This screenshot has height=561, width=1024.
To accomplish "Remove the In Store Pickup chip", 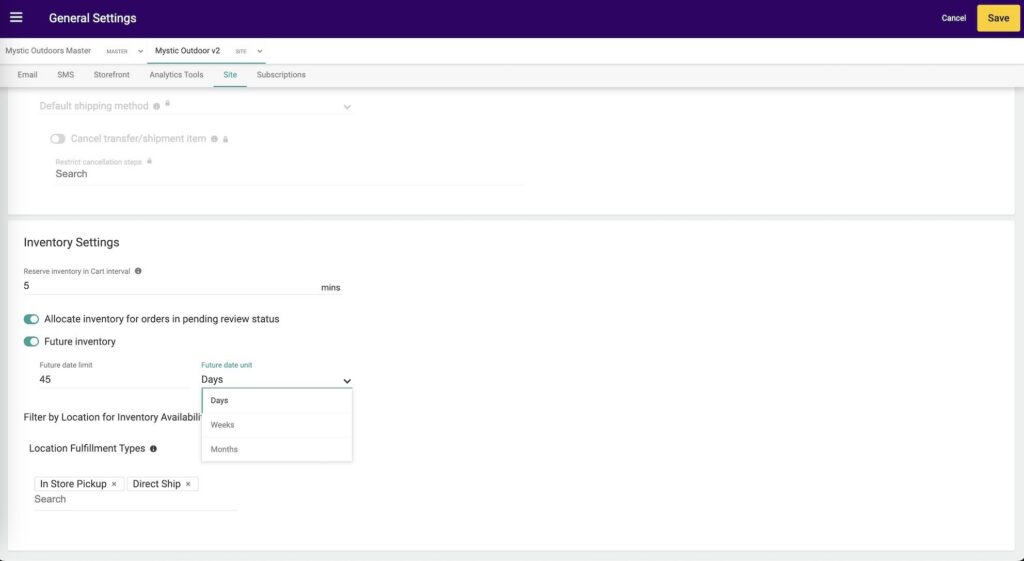I will coord(114,484).
